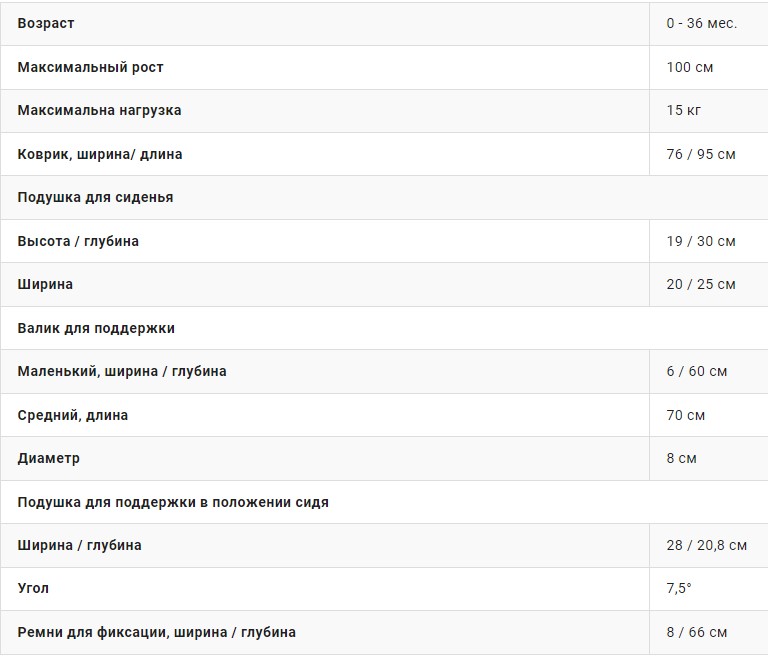Select the "20 / 25 см" value
Viewport: 768px width, 658px height.
(700, 284)
